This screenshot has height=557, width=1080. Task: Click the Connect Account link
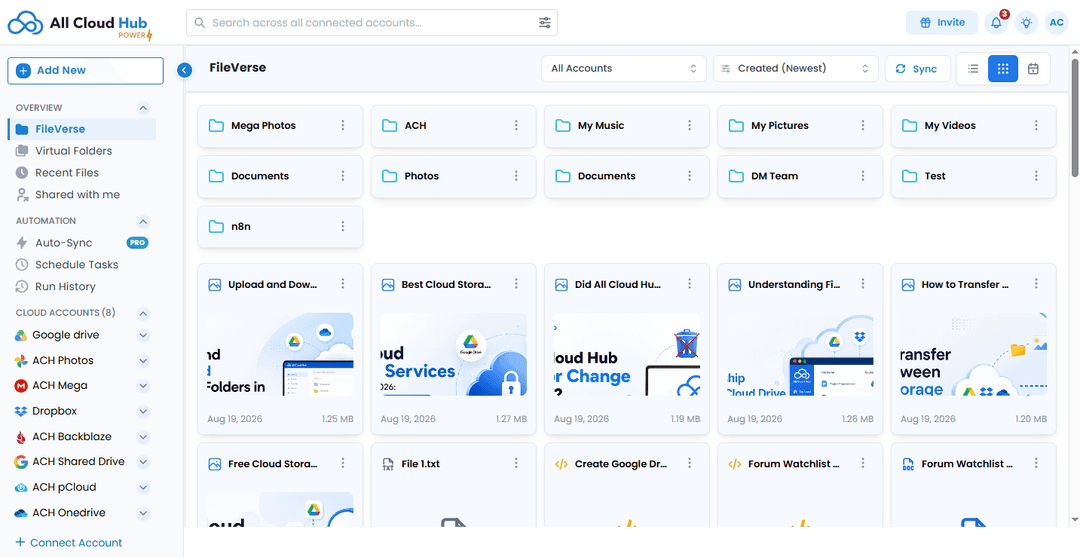click(x=69, y=543)
